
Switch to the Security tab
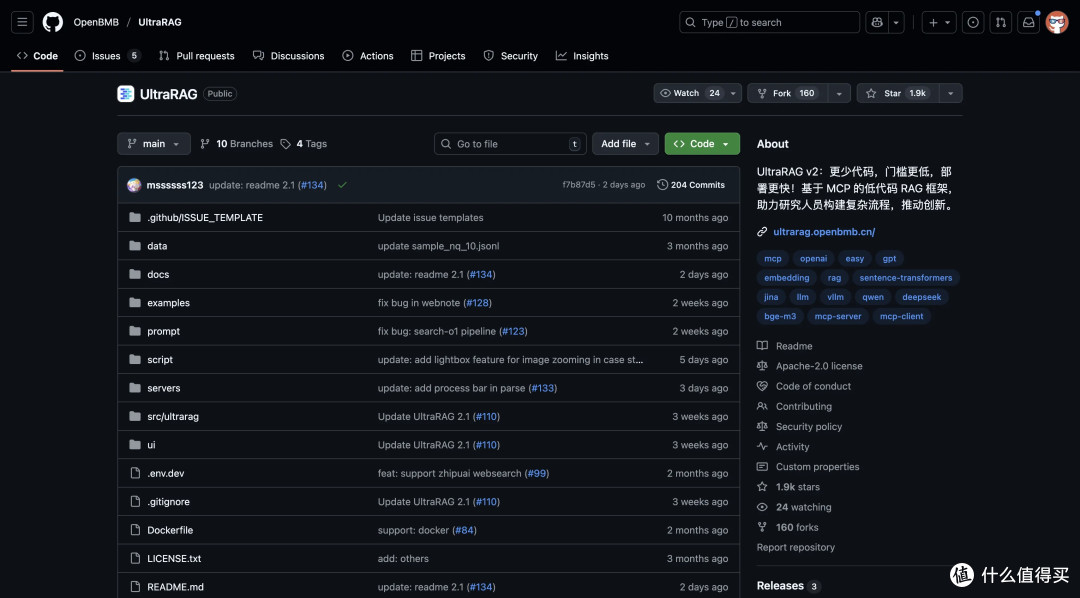(510, 56)
